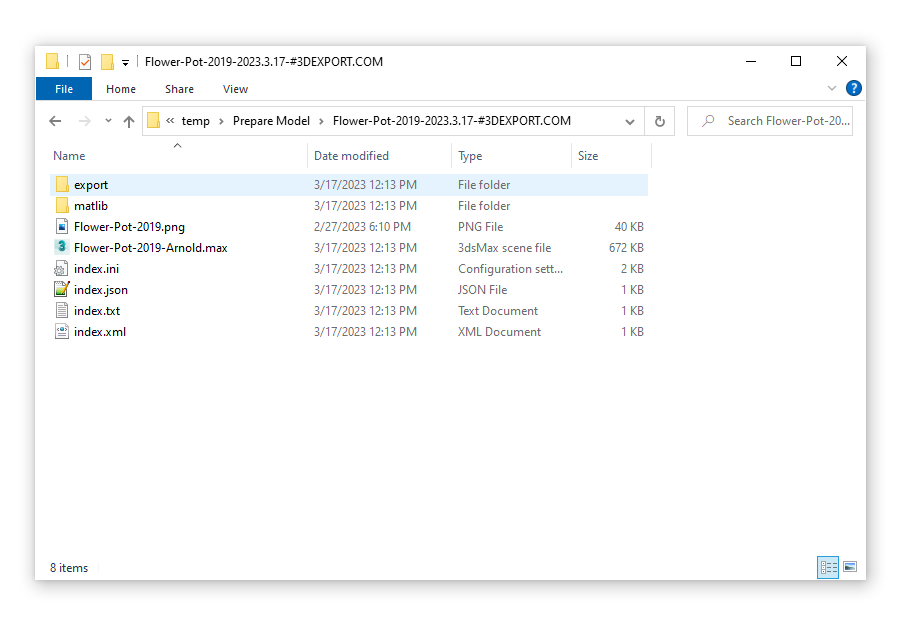Screen dimensions: 901x627
Task: Click the Properties quick access icon
Action: pyautogui.click(x=85, y=61)
